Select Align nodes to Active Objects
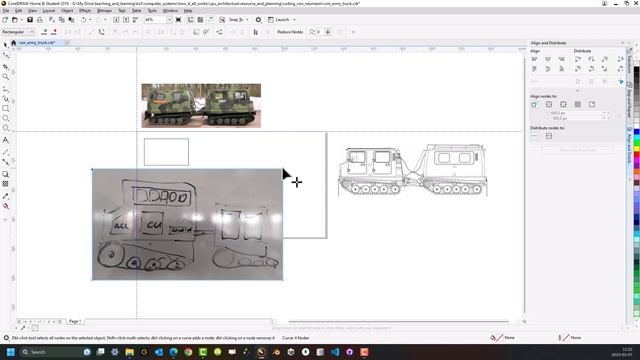Viewport: 640px width, 360px height. click(534, 104)
